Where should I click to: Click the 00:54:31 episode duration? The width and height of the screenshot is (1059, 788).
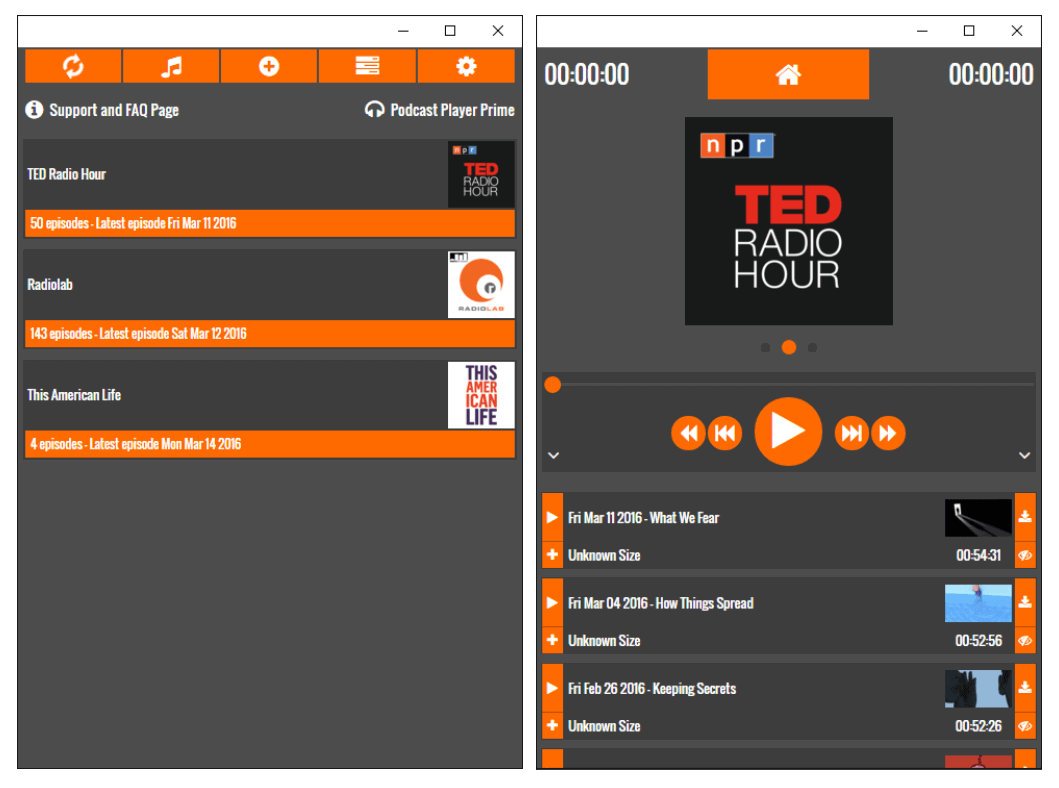979,555
